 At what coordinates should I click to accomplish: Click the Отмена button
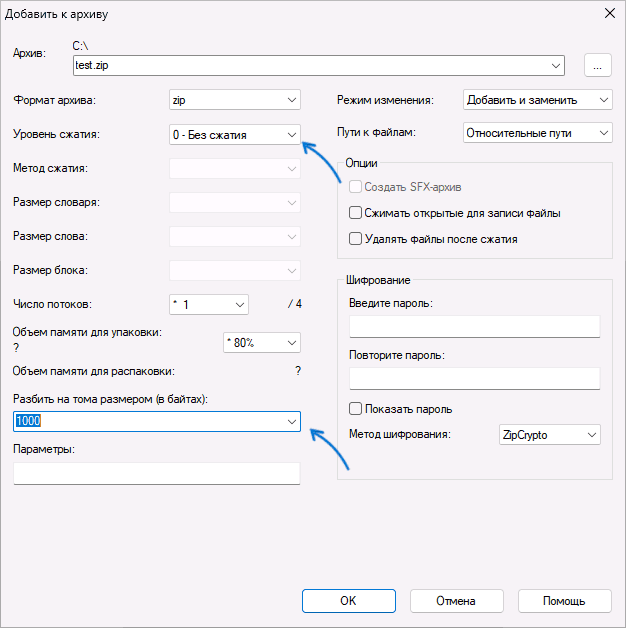[x=457, y=601]
